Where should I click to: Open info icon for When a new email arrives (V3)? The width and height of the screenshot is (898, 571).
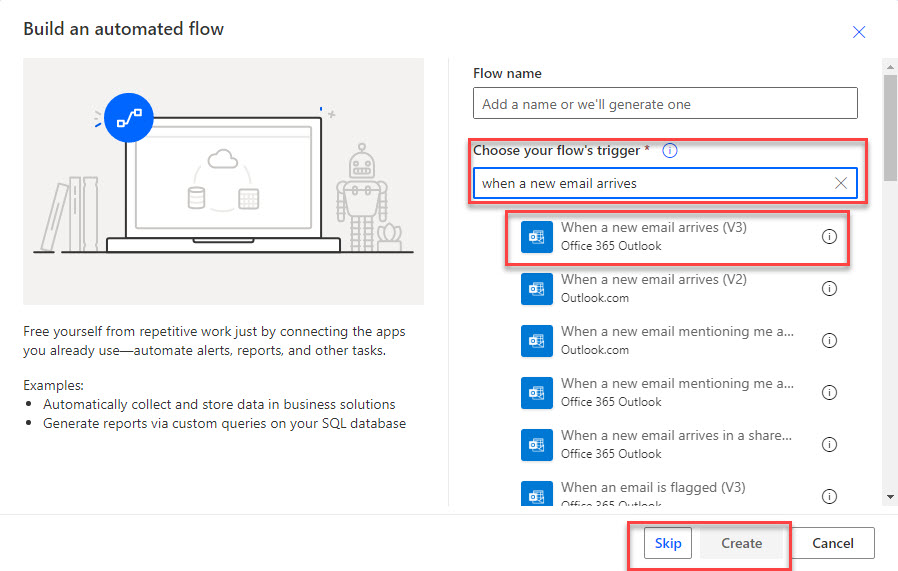coord(829,237)
